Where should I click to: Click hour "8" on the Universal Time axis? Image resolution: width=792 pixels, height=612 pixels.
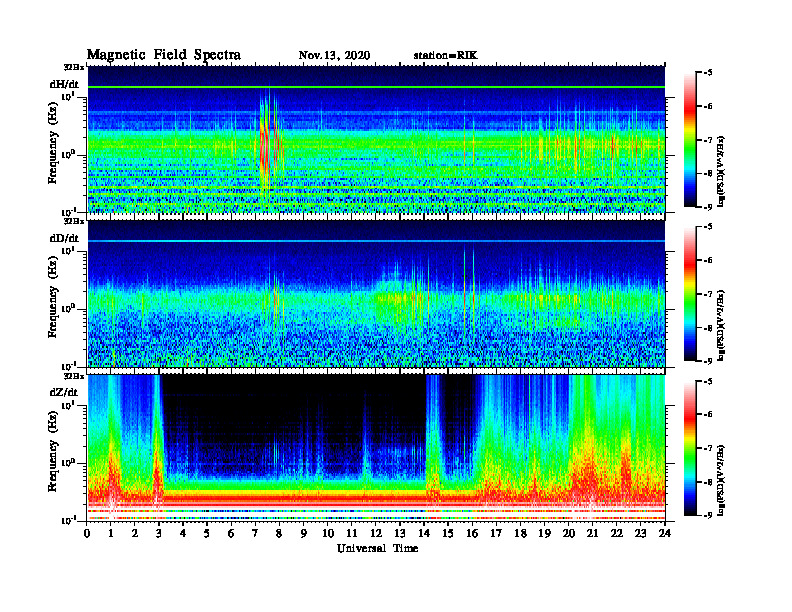click(279, 533)
